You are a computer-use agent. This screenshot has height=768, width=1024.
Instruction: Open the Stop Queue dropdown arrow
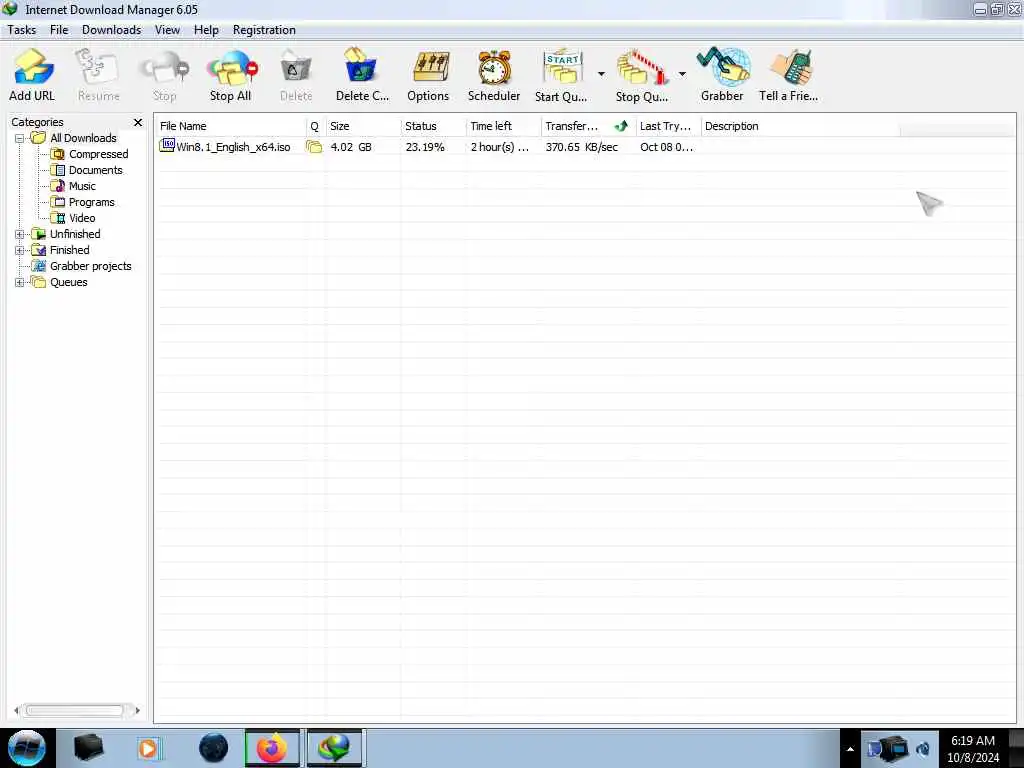click(682, 74)
